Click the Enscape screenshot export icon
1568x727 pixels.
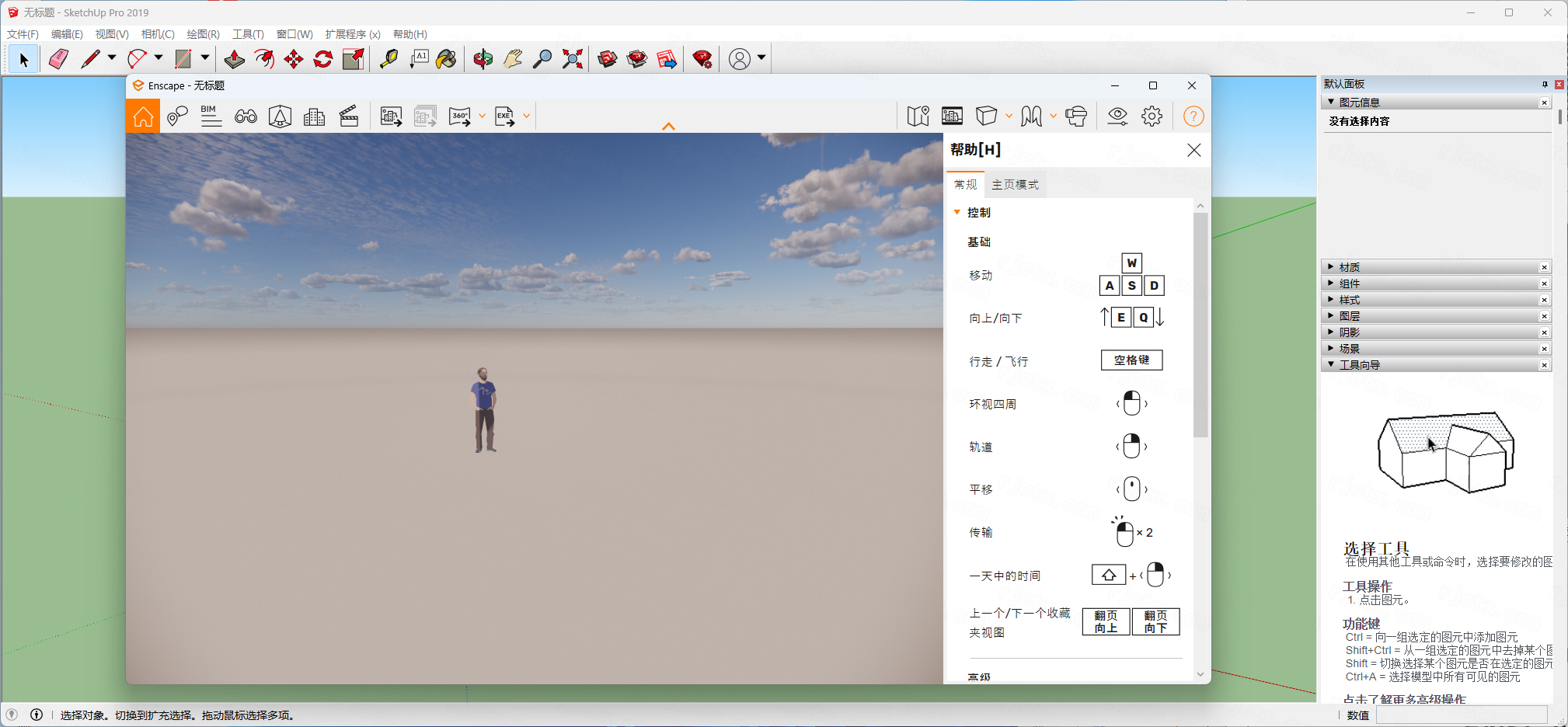point(391,117)
